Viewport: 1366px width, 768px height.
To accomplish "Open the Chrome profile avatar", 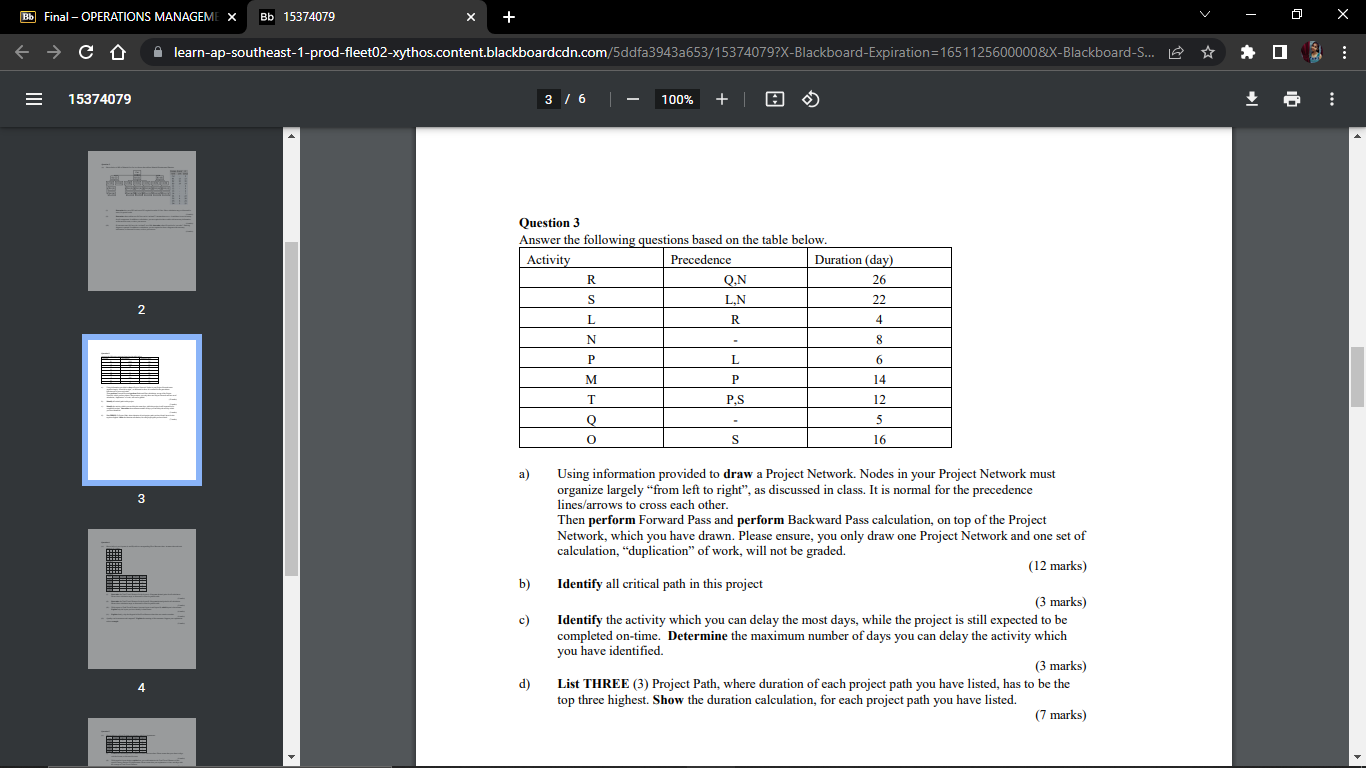I will [x=1311, y=52].
